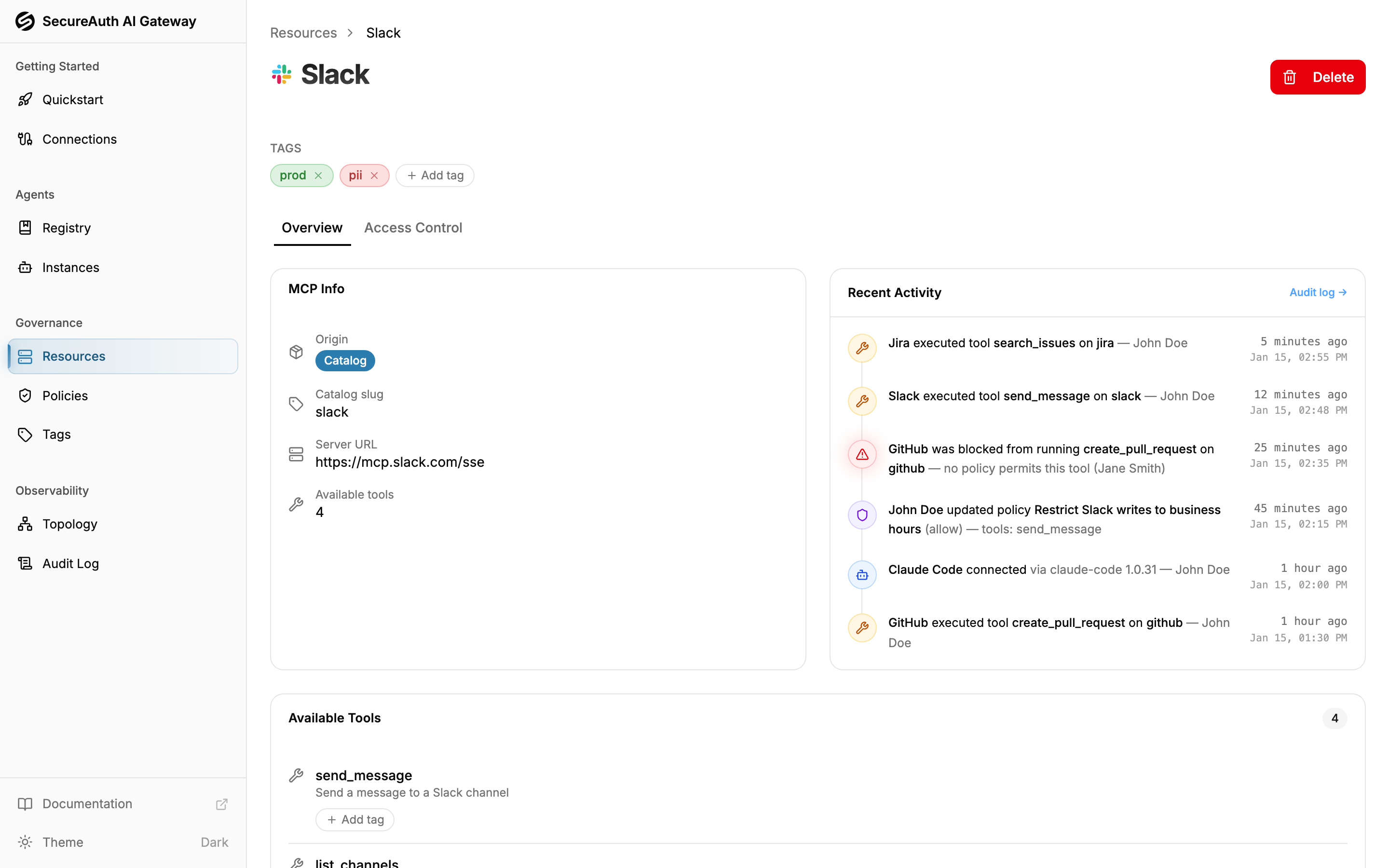Toggle theme to Dark
Screen dimensions: 1389x868
click(123, 842)
